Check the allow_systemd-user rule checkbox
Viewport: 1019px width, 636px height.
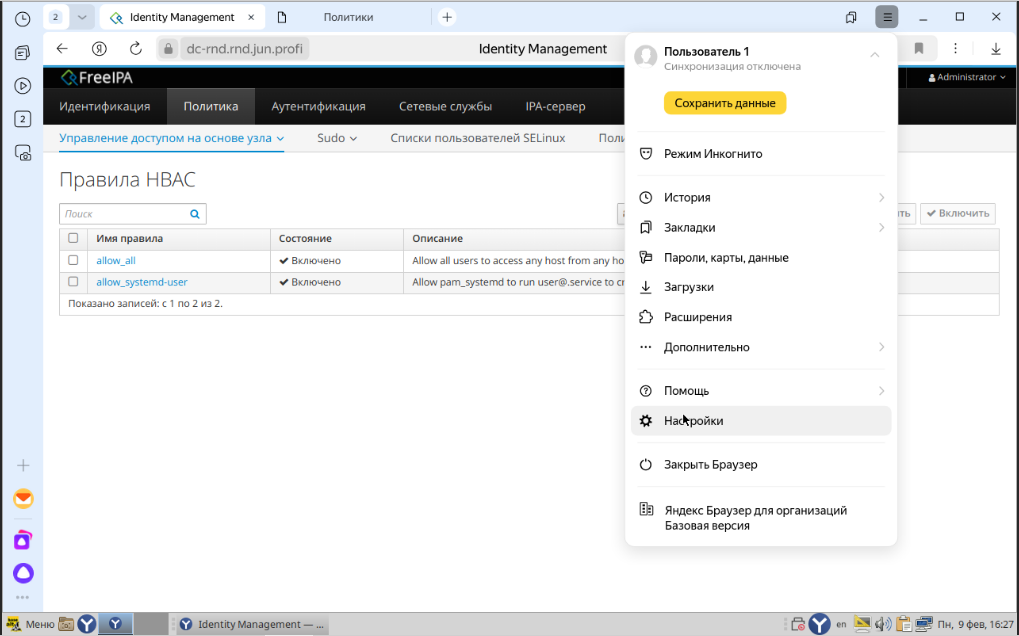point(73,282)
